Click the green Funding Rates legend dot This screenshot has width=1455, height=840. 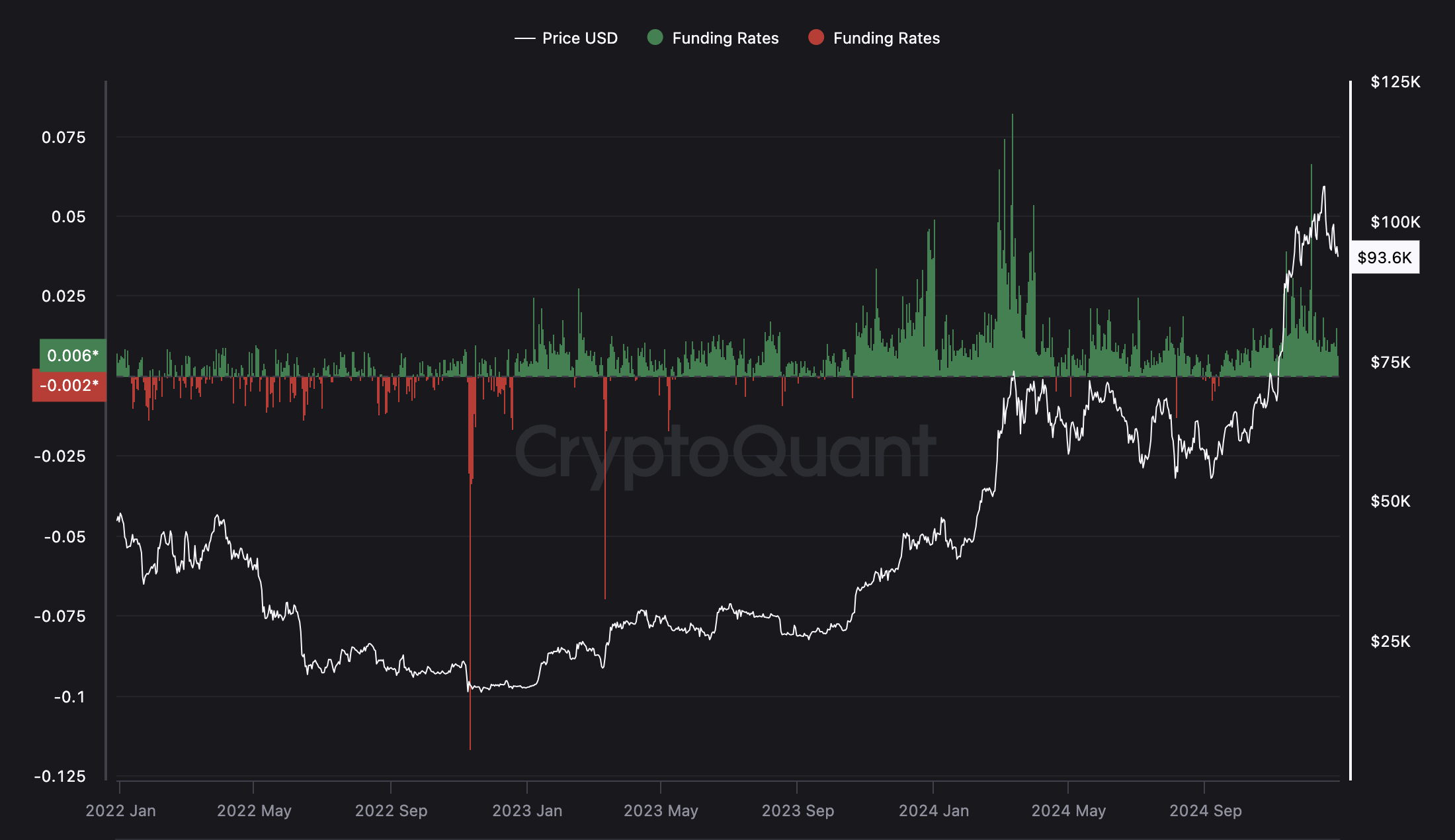[x=657, y=38]
